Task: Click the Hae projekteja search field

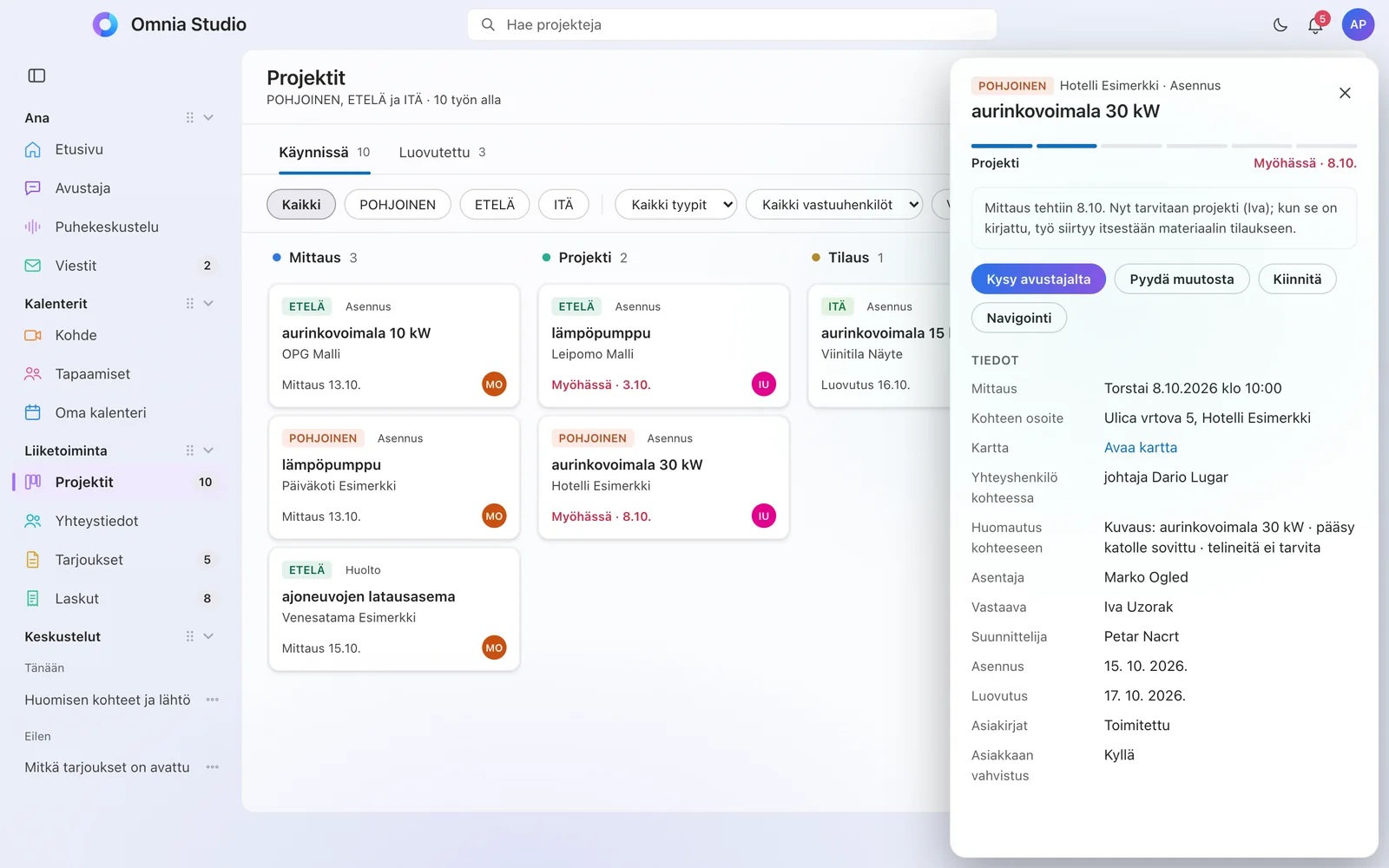Action: coord(732,25)
